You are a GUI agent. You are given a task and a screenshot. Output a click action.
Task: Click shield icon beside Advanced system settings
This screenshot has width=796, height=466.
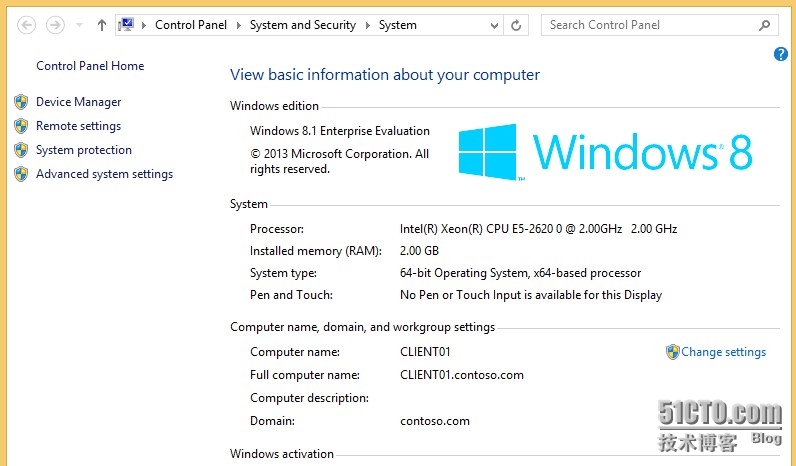21,174
